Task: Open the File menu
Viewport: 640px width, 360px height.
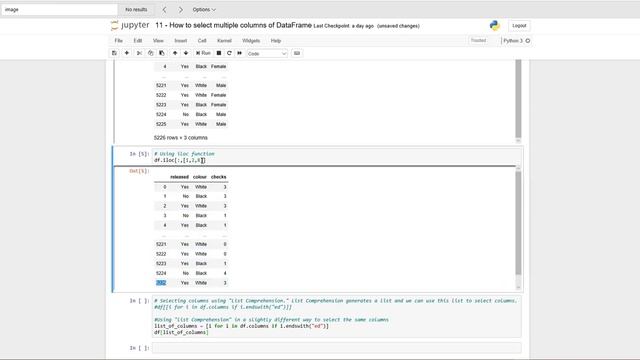Action: (x=118, y=41)
